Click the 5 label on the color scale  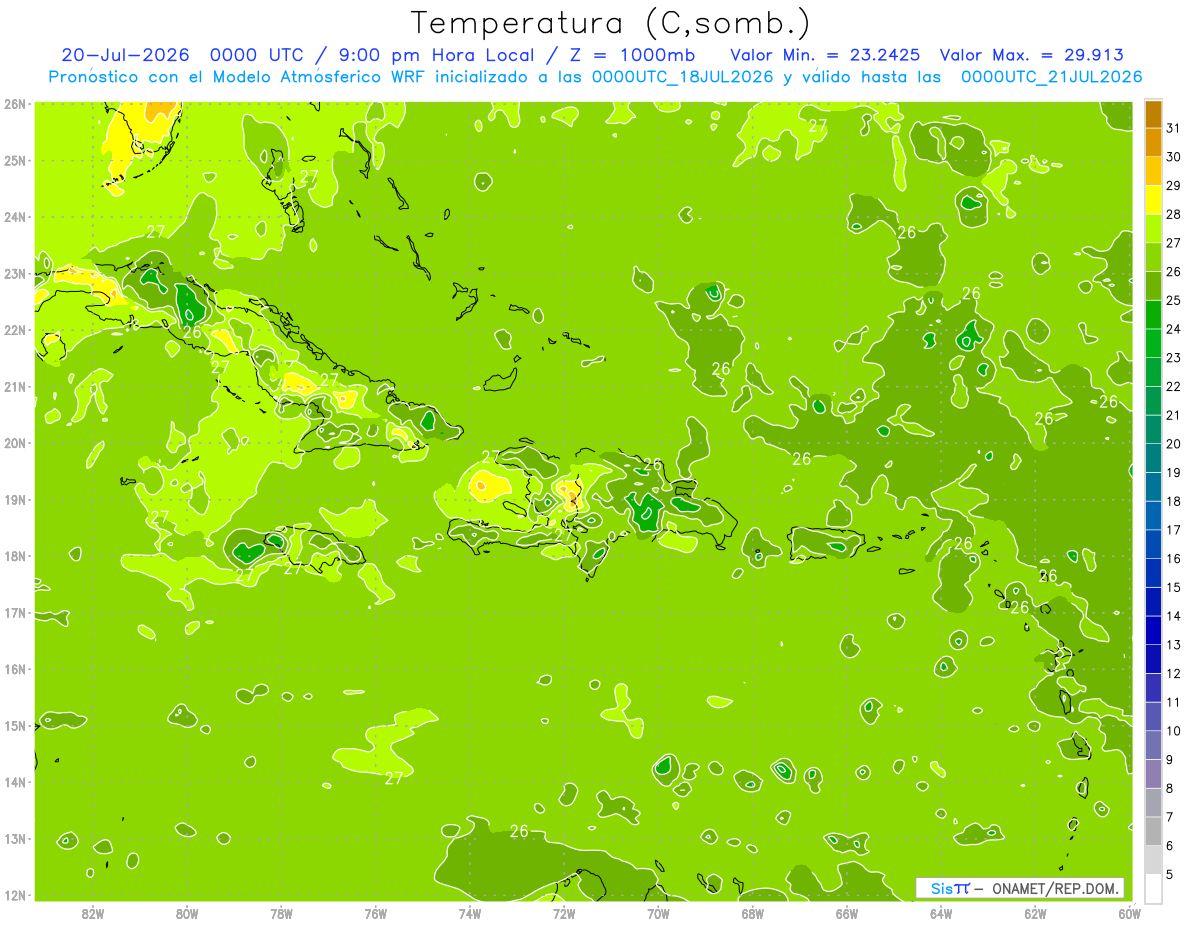click(1171, 875)
